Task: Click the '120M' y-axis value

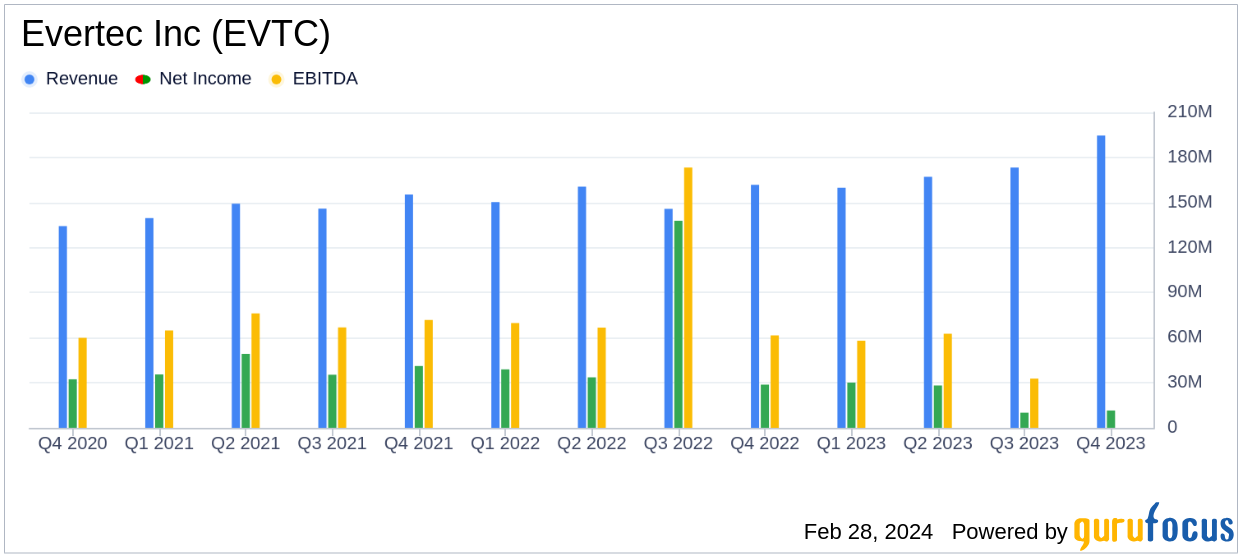Action: click(1190, 247)
